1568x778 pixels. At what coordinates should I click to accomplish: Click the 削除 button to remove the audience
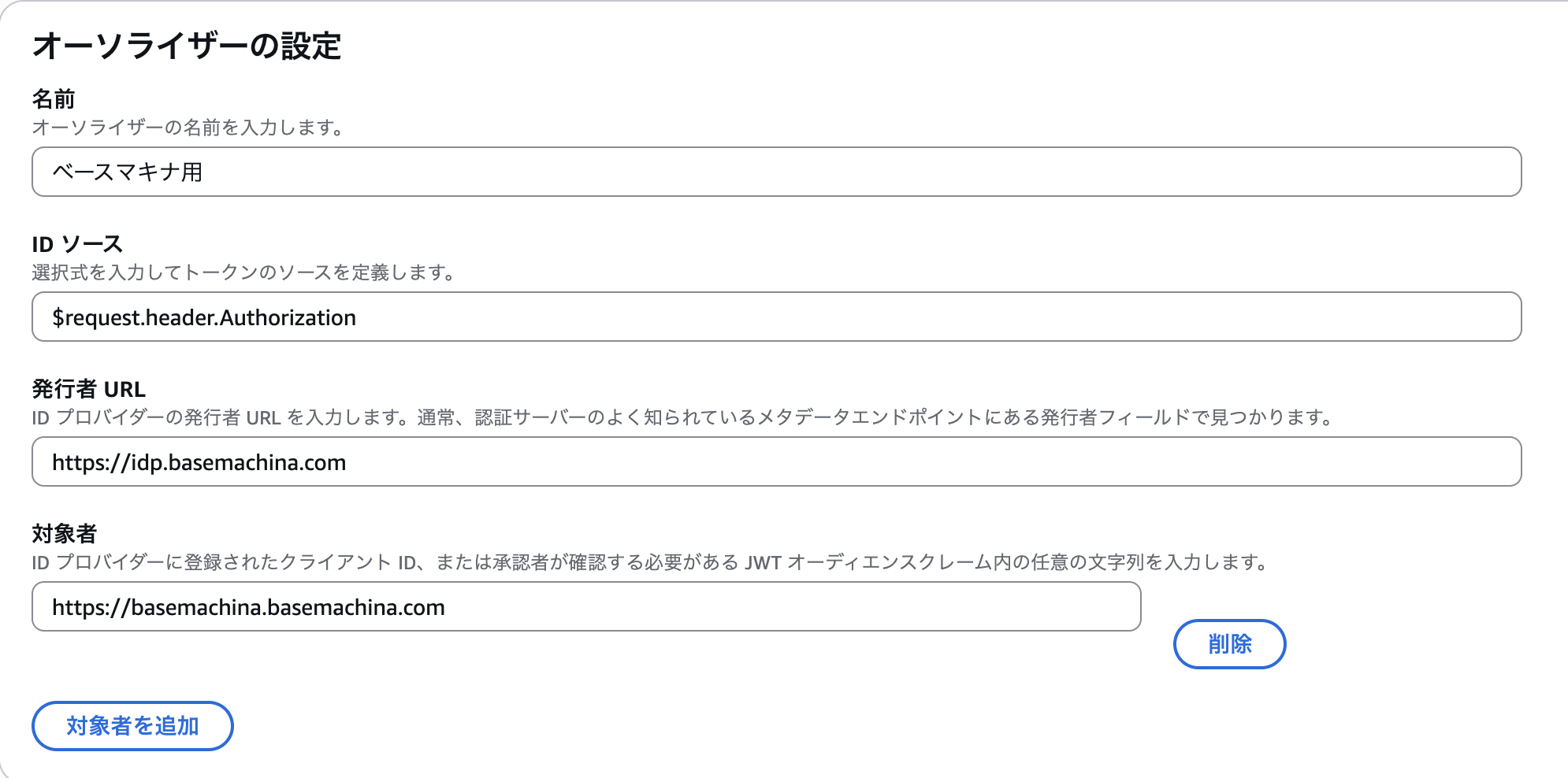pyautogui.click(x=1229, y=644)
